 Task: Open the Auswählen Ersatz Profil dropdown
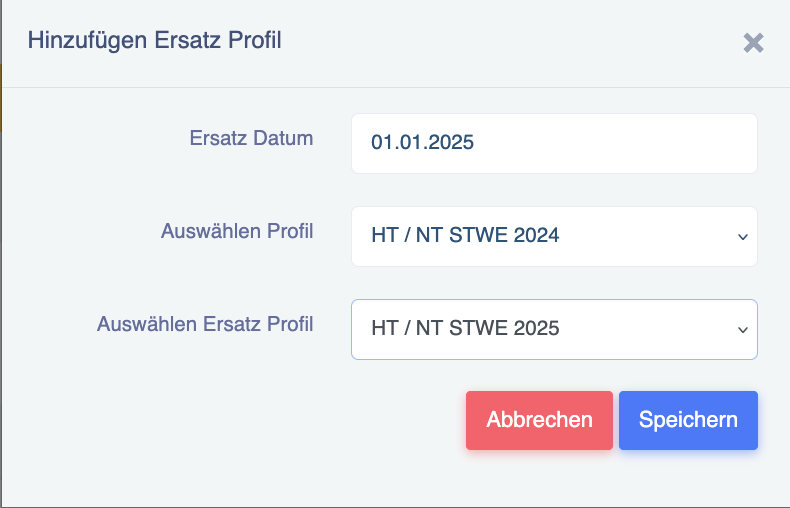click(554, 330)
